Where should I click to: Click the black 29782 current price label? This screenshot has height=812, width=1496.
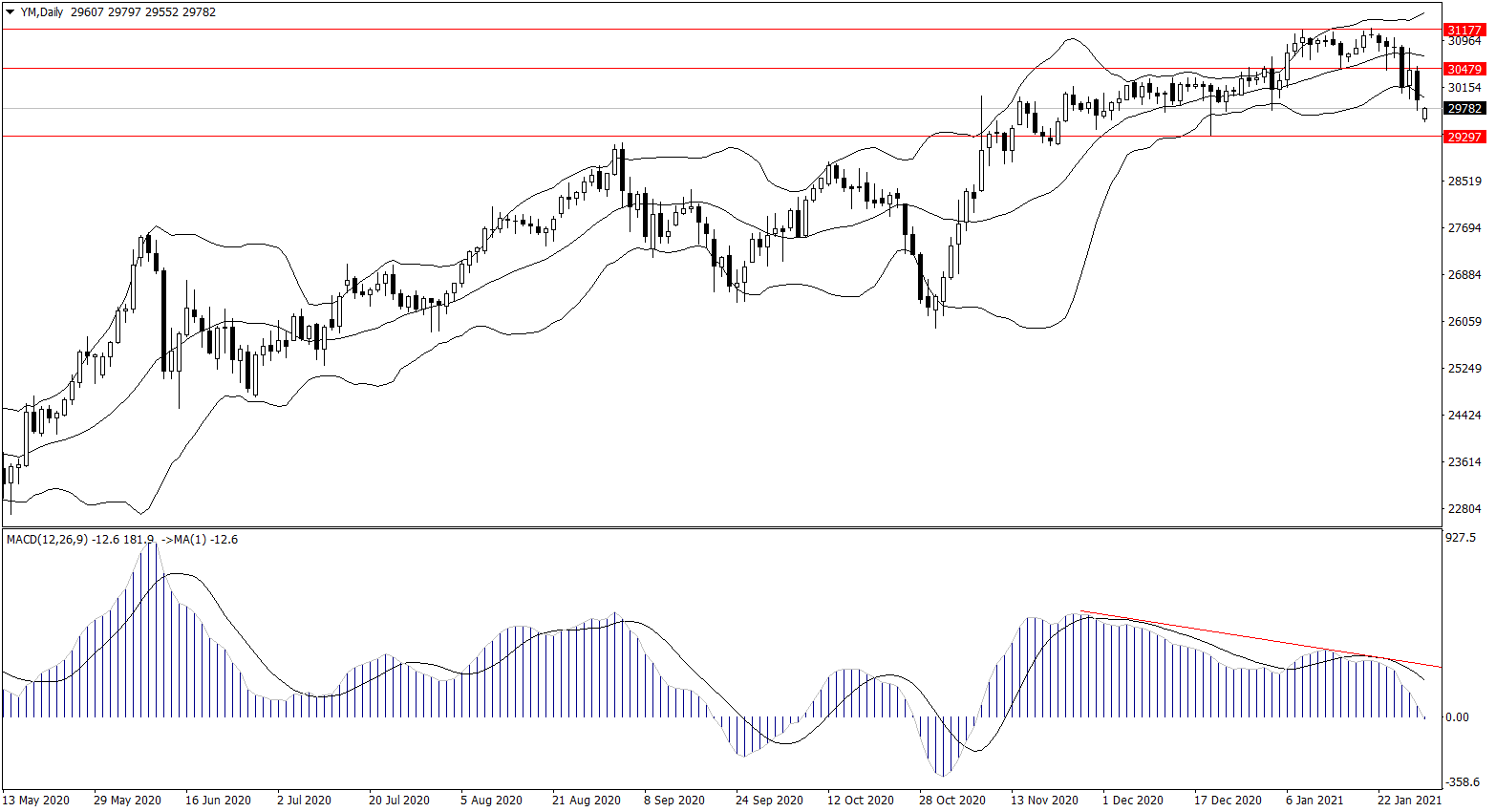click(1464, 109)
